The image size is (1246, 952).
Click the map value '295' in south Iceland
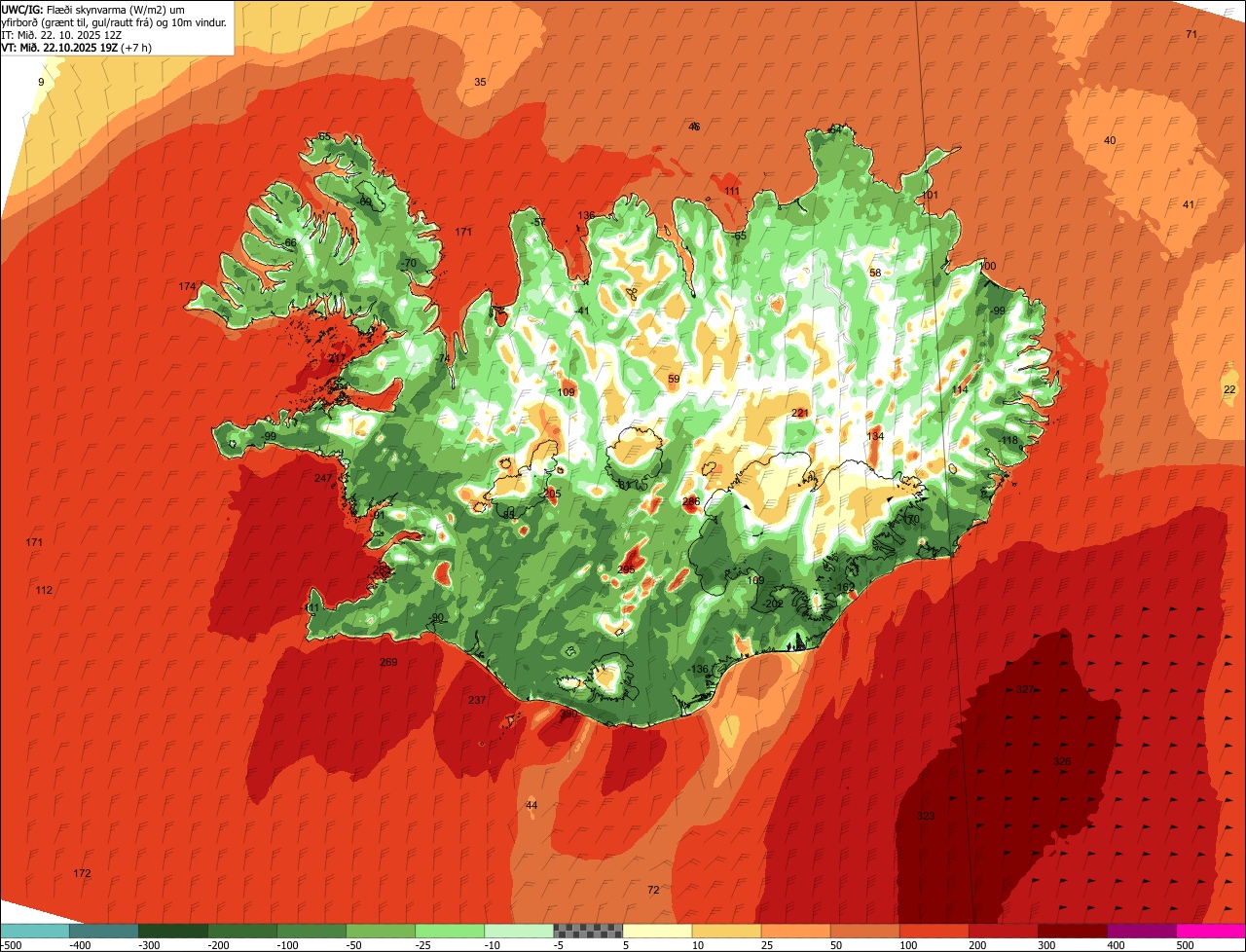(626, 569)
